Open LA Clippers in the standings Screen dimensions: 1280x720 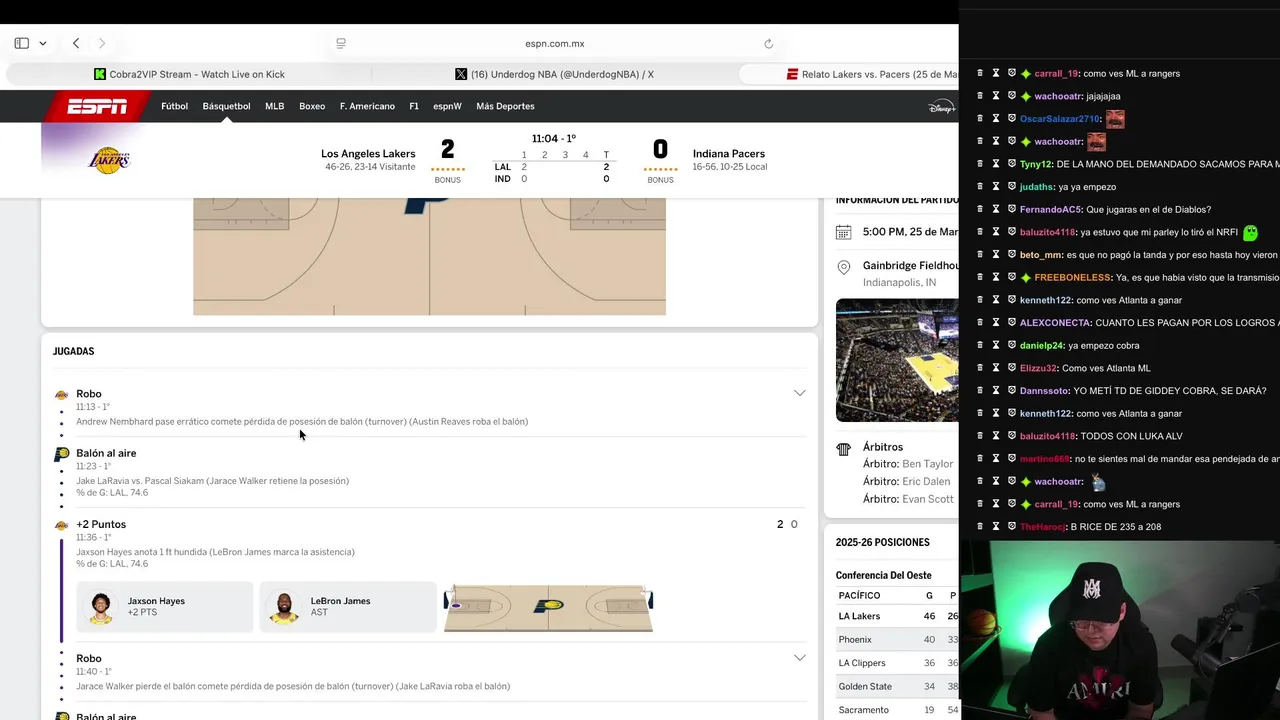coord(862,663)
